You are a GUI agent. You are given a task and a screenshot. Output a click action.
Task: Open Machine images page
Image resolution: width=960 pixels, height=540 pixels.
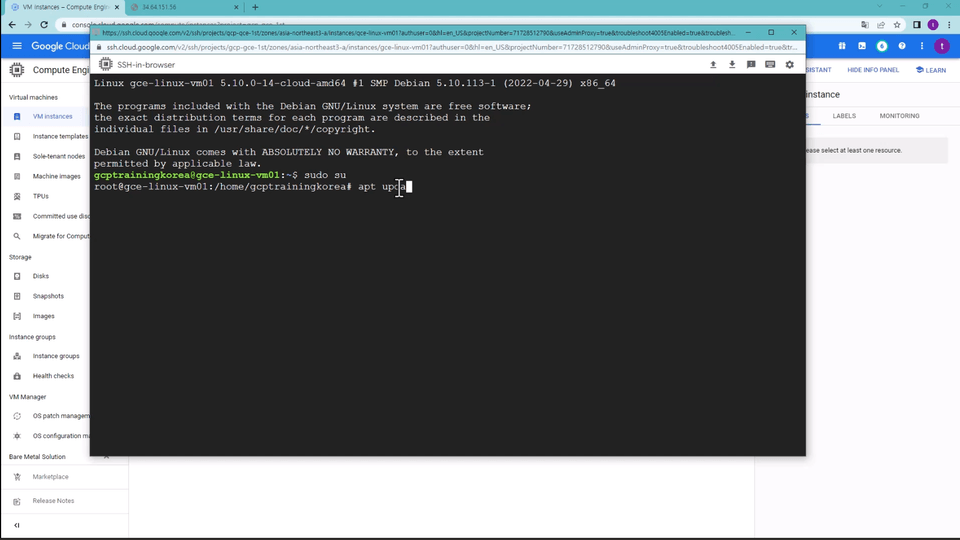(56, 176)
